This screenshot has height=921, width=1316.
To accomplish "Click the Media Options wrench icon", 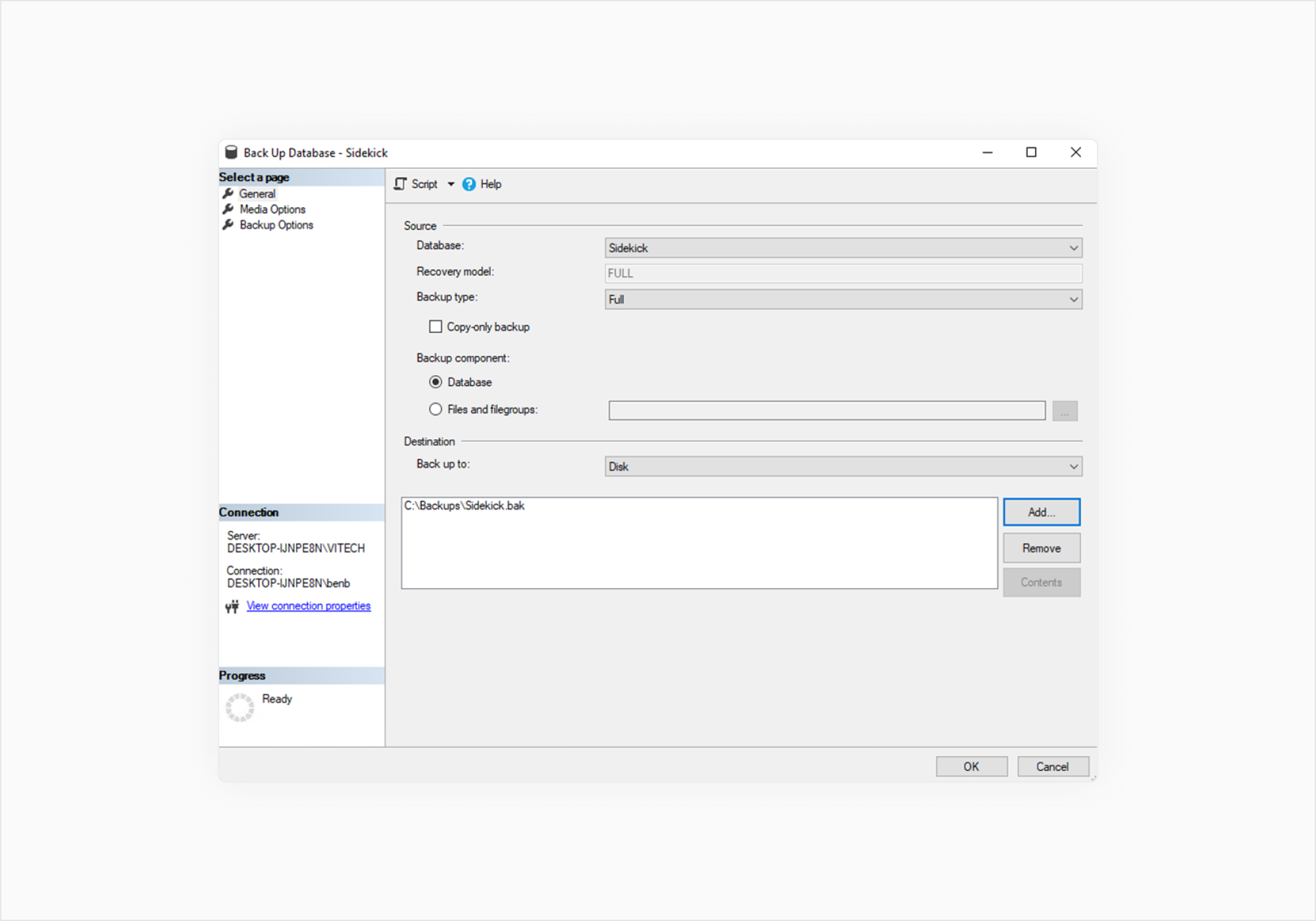I will point(228,209).
